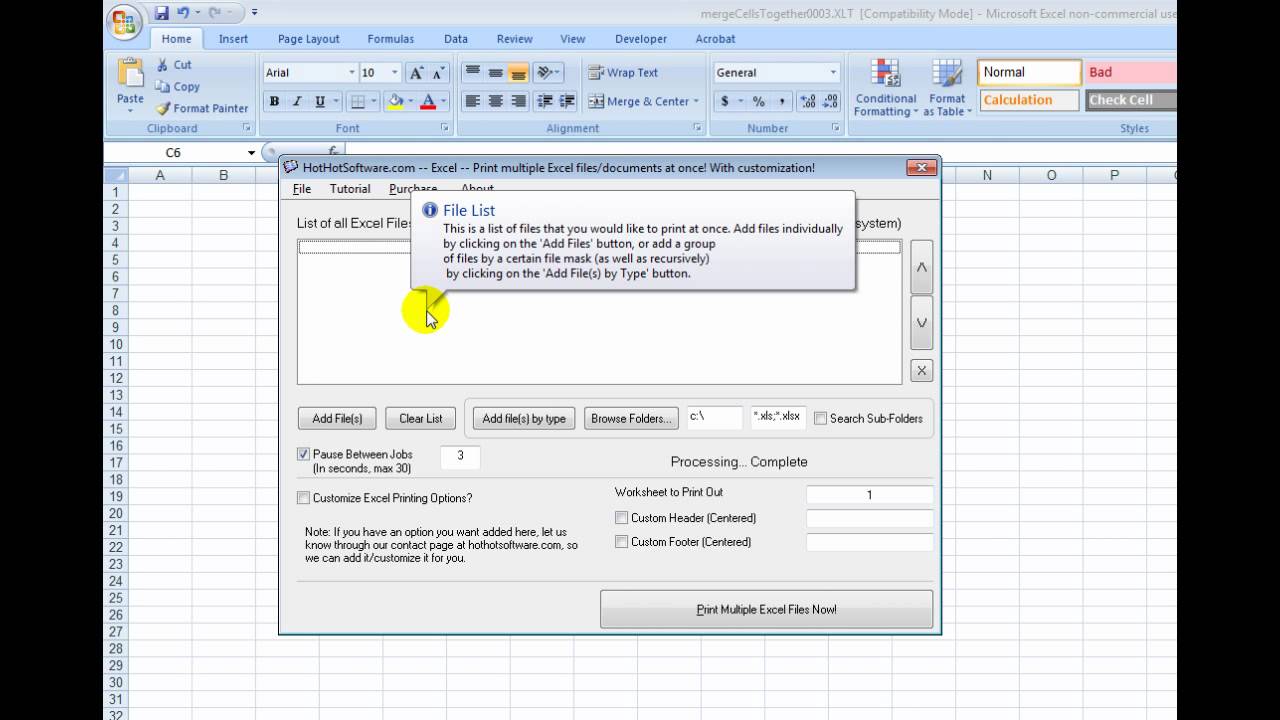The height and width of the screenshot is (720, 1280).
Task: Click the Add file(s) by type button
Action: pos(524,418)
